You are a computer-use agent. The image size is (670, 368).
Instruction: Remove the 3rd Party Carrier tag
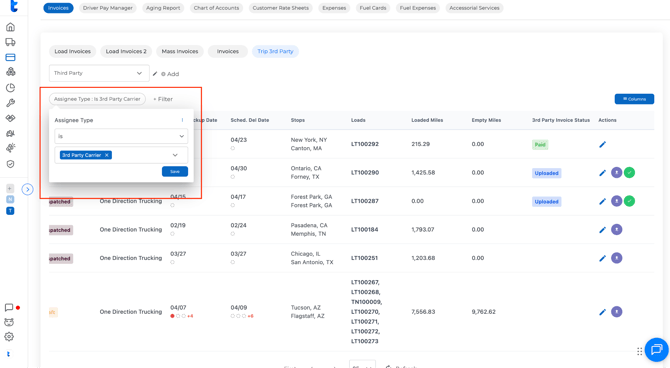tap(107, 155)
